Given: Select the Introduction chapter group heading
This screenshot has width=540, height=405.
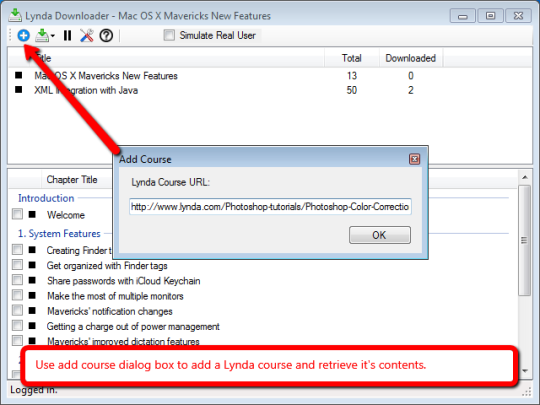Looking at the screenshot, I should (46, 198).
